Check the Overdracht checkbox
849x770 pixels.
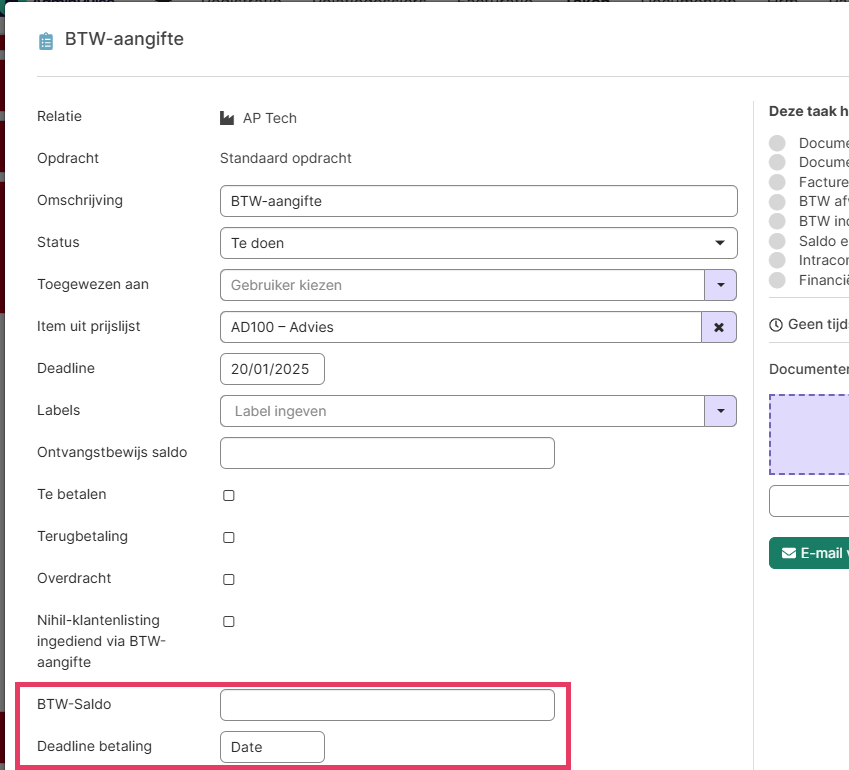(x=229, y=579)
